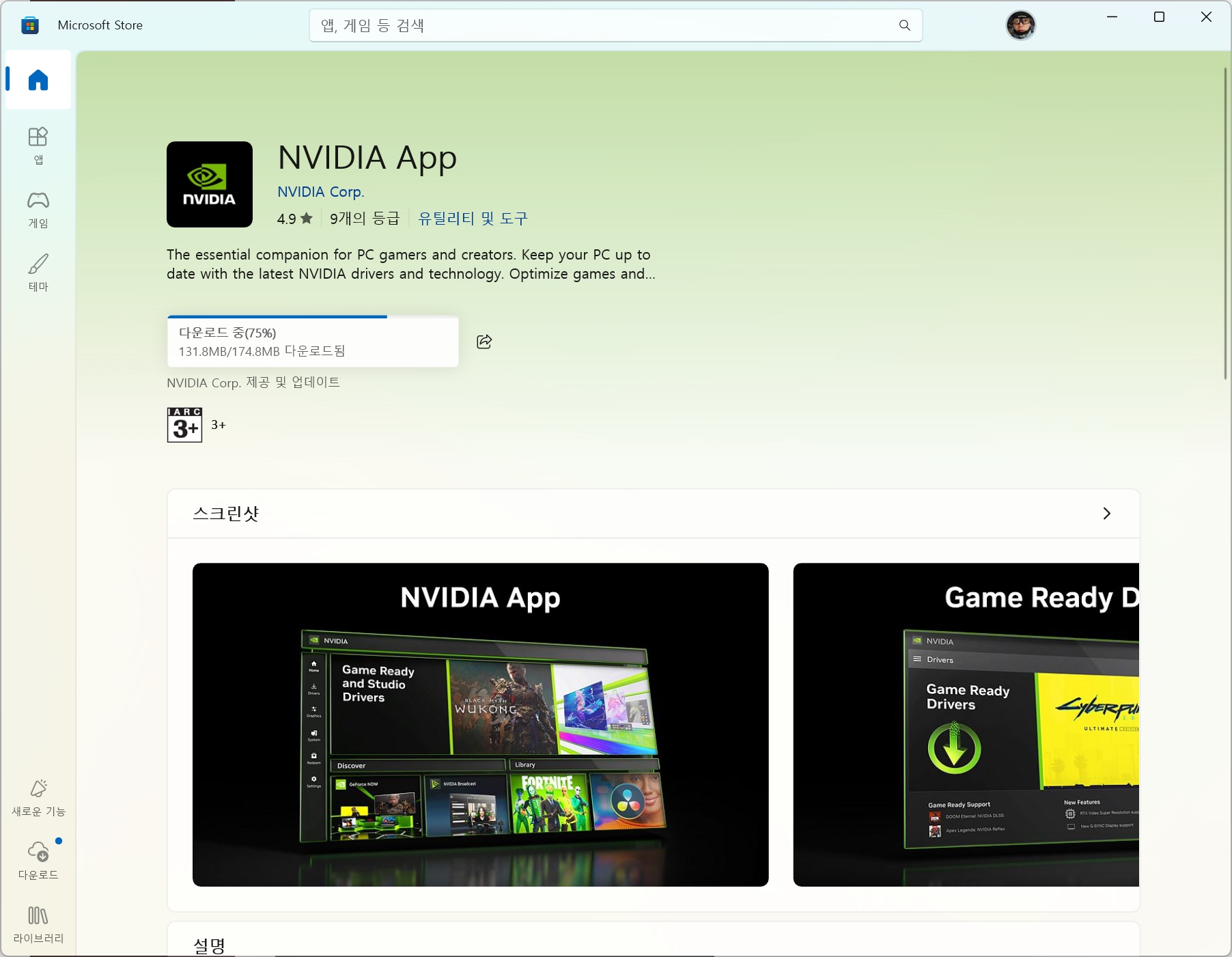Open the 다운로드 (Downloads) page
The image size is (1232, 957).
[x=38, y=860]
